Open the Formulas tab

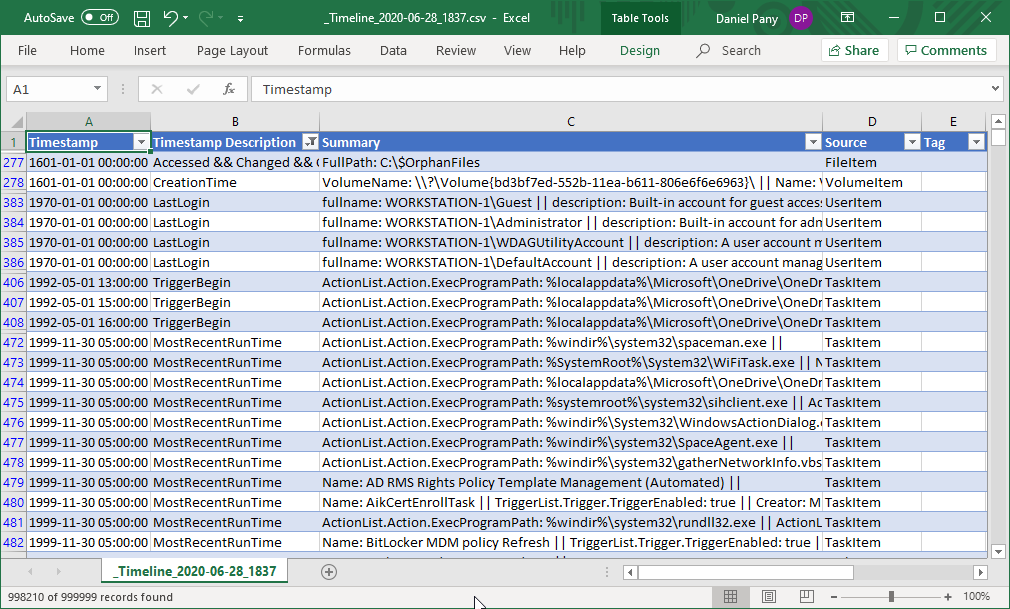(324, 50)
